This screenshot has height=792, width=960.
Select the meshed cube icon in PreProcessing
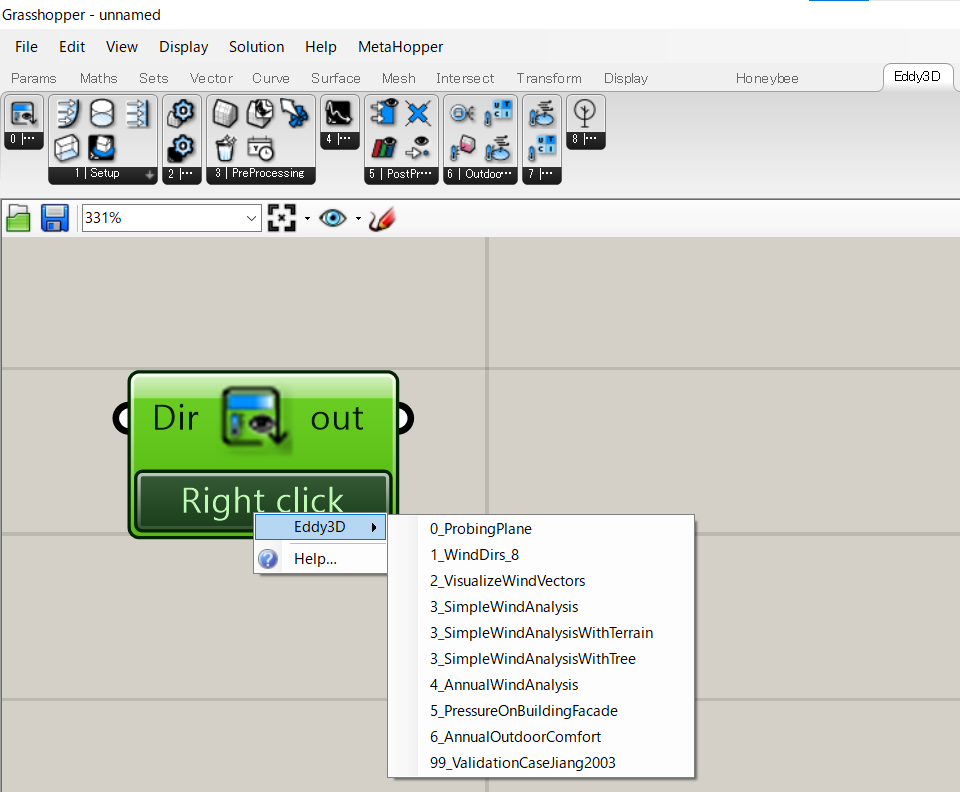225,113
